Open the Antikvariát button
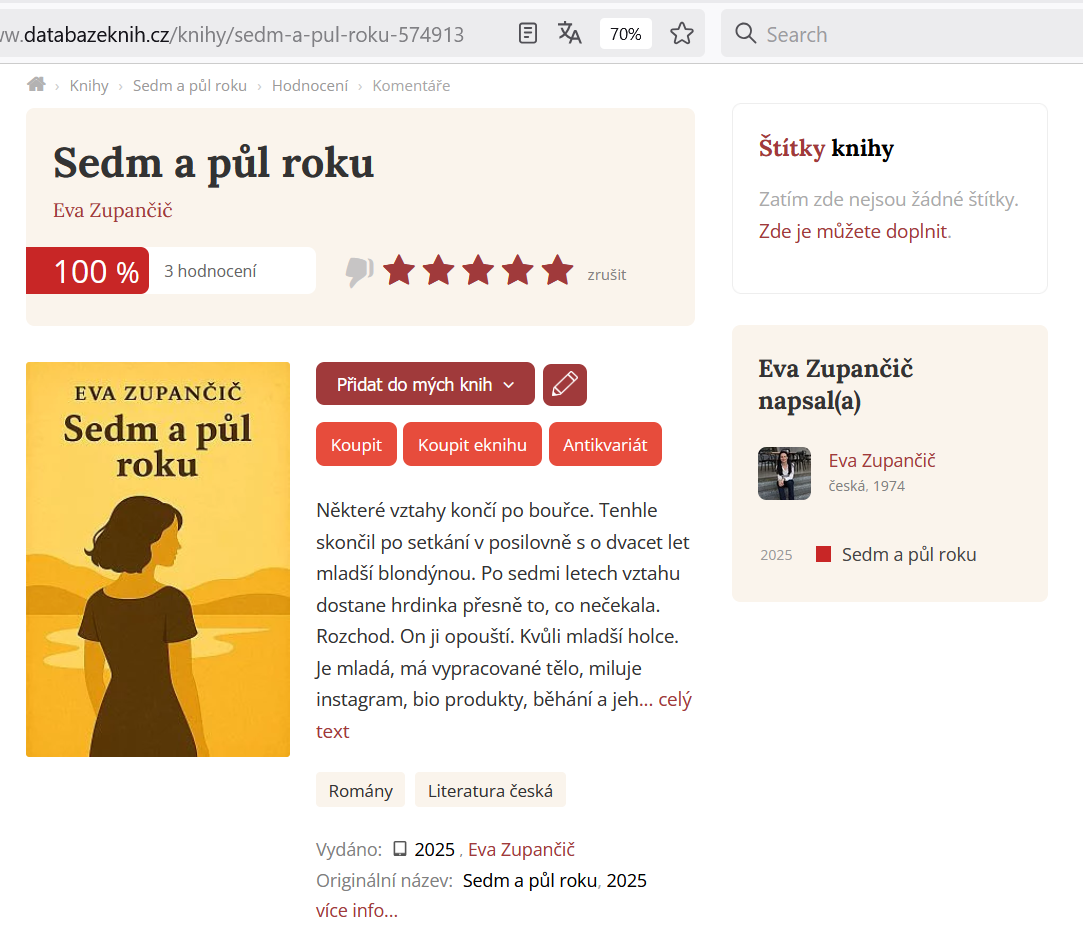Image resolution: width=1083 pixels, height=937 pixels. pyautogui.click(x=605, y=445)
